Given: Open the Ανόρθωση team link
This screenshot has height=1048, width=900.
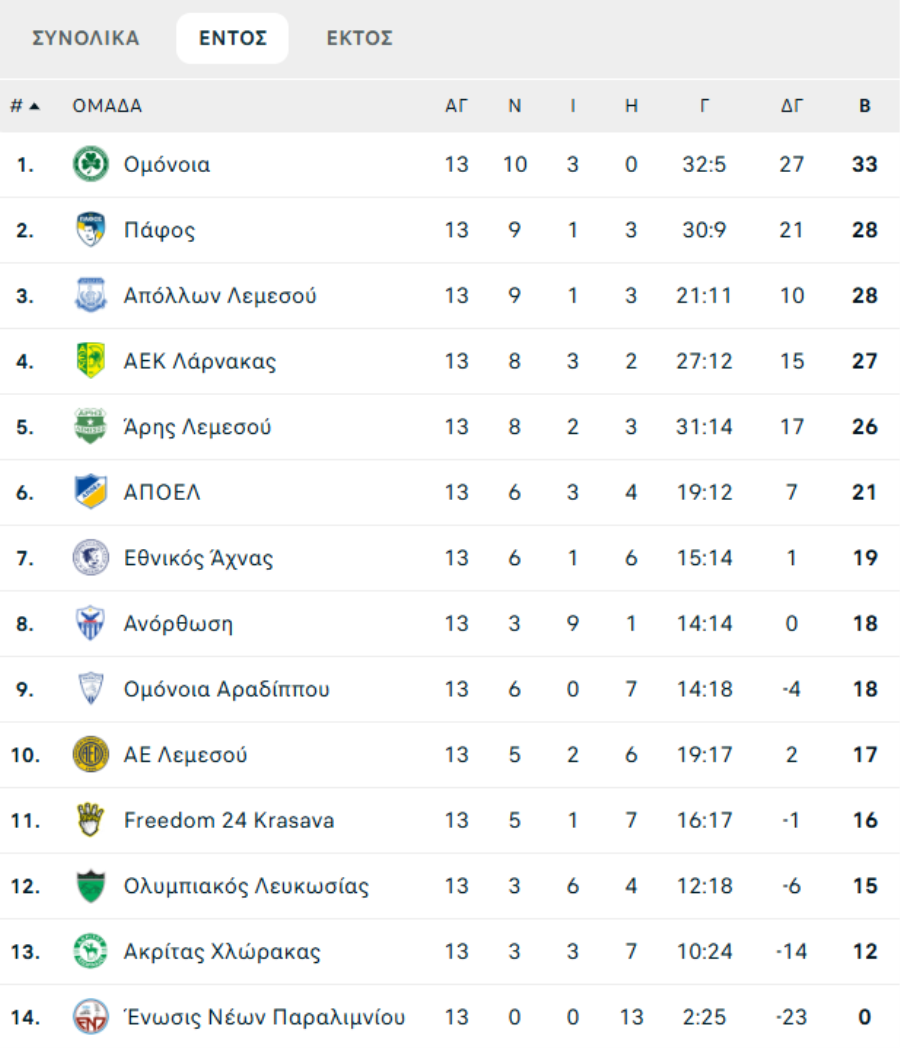Looking at the screenshot, I should 178,624.
